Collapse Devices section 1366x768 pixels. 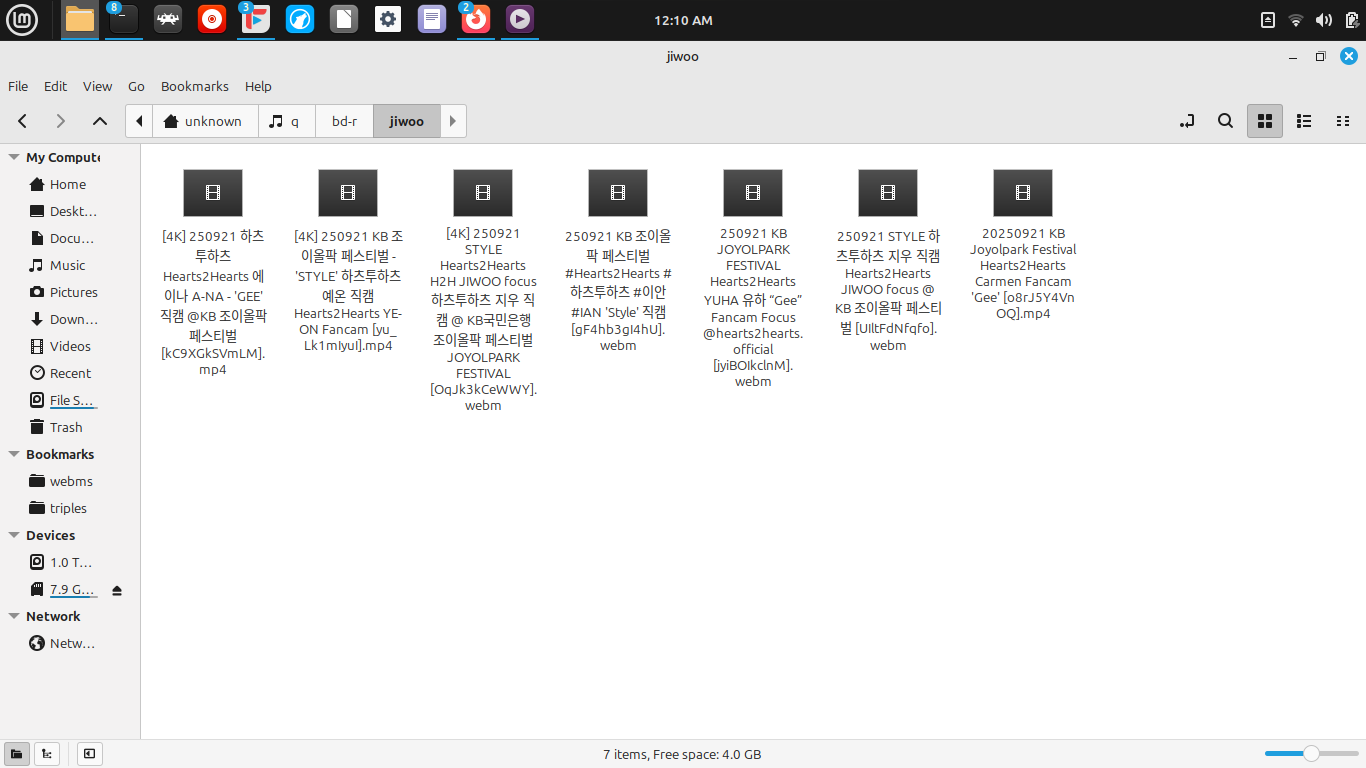point(14,535)
